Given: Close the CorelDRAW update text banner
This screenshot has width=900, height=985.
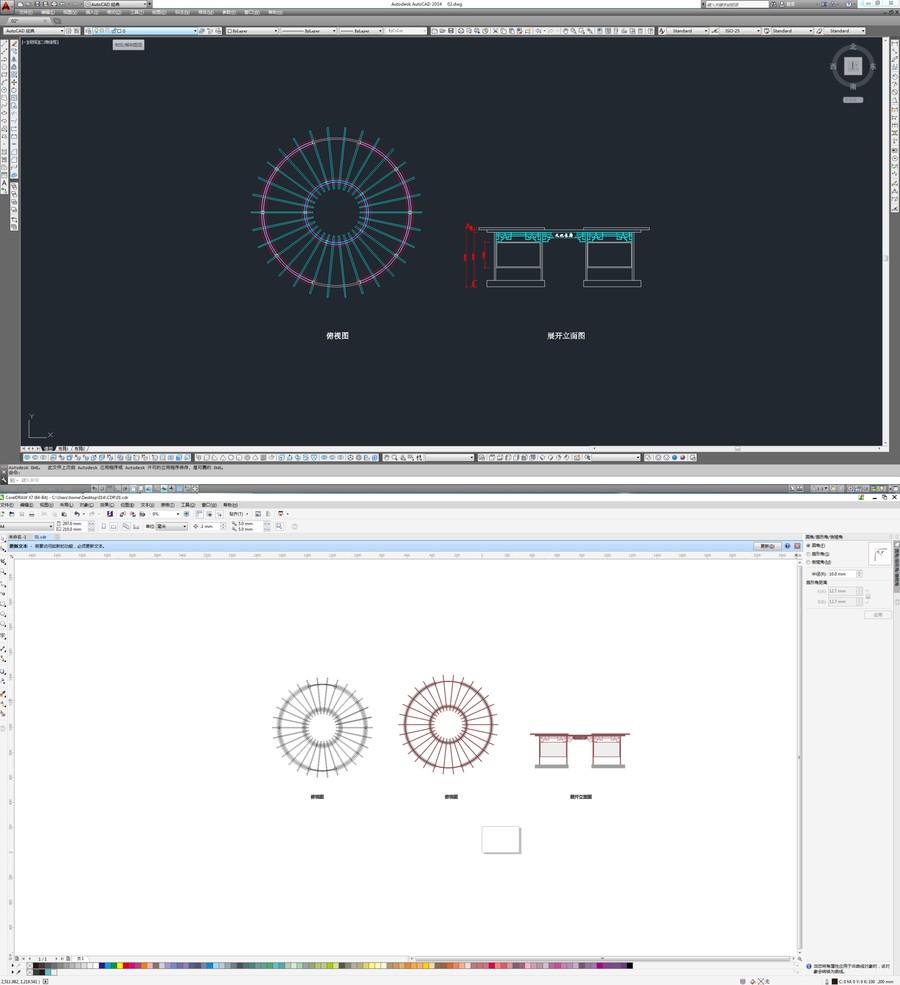Looking at the screenshot, I should click(797, 546).
